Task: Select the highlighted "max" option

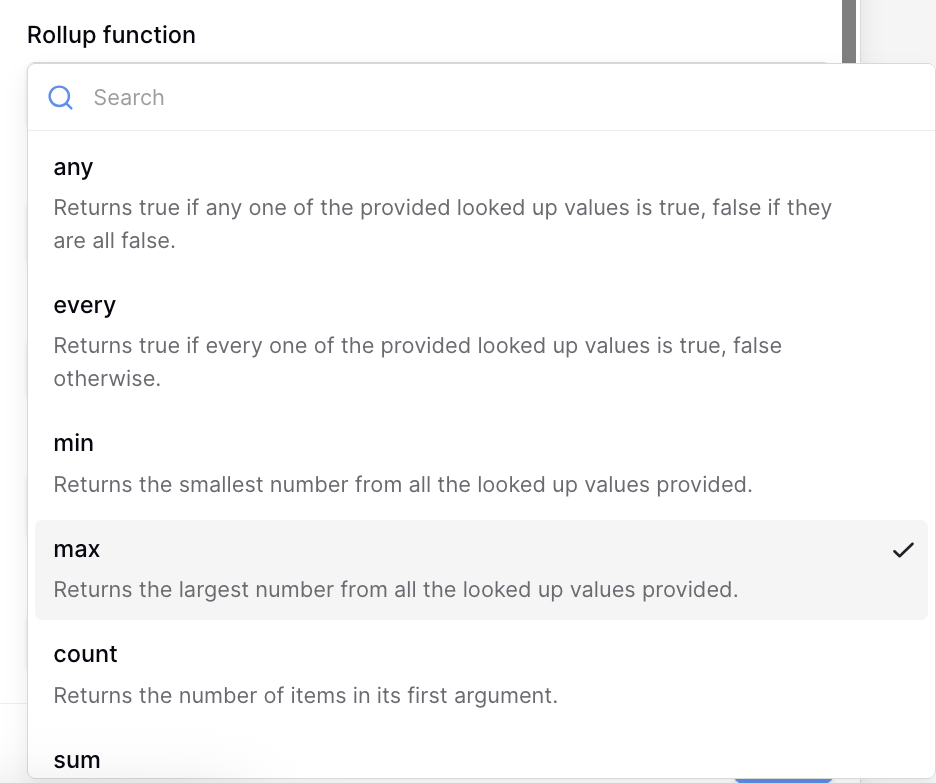Action: click(77, 550)
